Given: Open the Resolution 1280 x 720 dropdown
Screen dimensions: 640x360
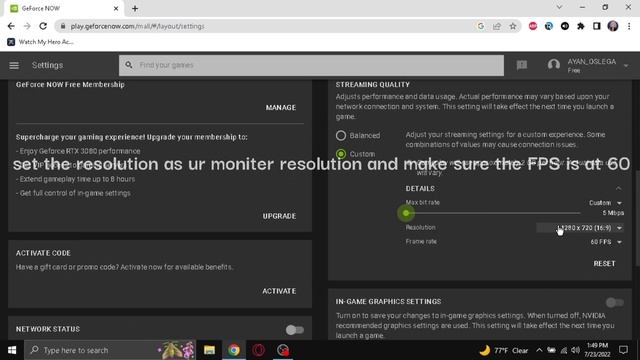Looking at the screenshot, I should coord(580,228).
